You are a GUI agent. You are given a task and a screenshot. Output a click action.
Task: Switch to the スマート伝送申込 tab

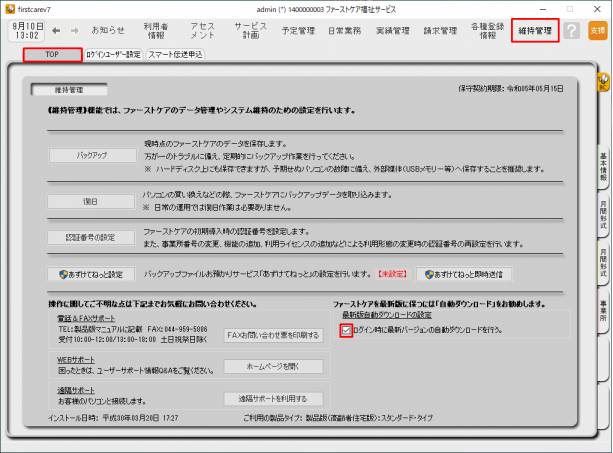point(176,54)
